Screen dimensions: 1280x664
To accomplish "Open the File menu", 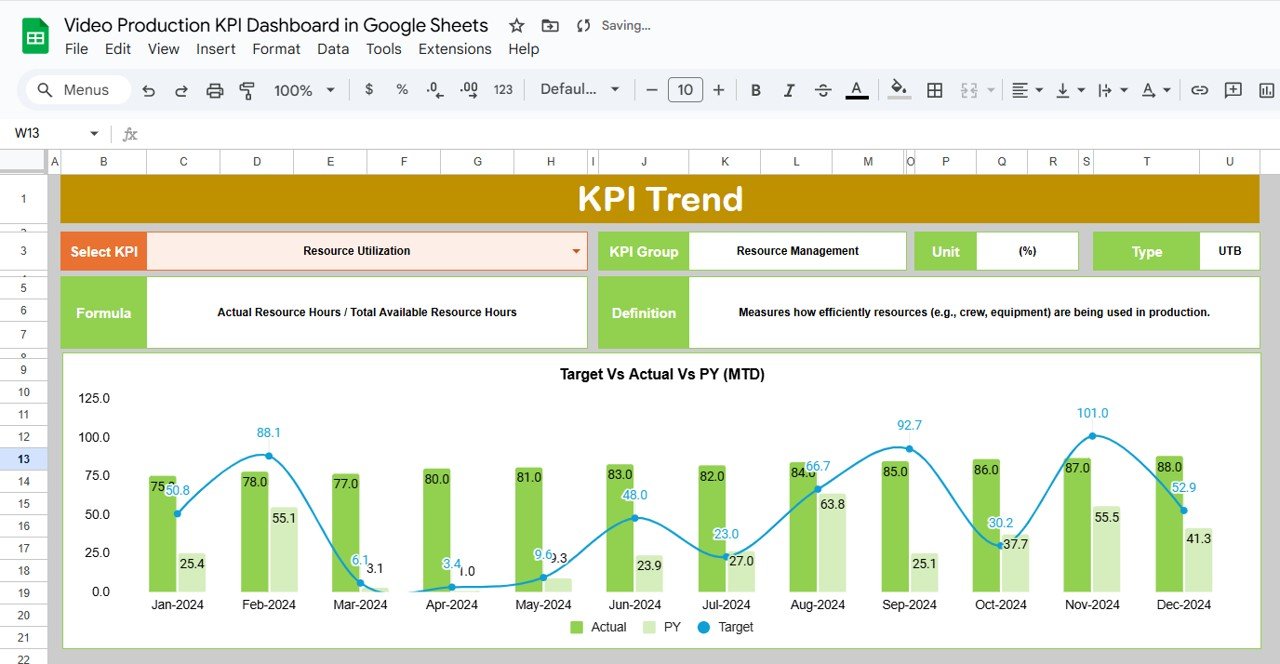I will [76, 49].
